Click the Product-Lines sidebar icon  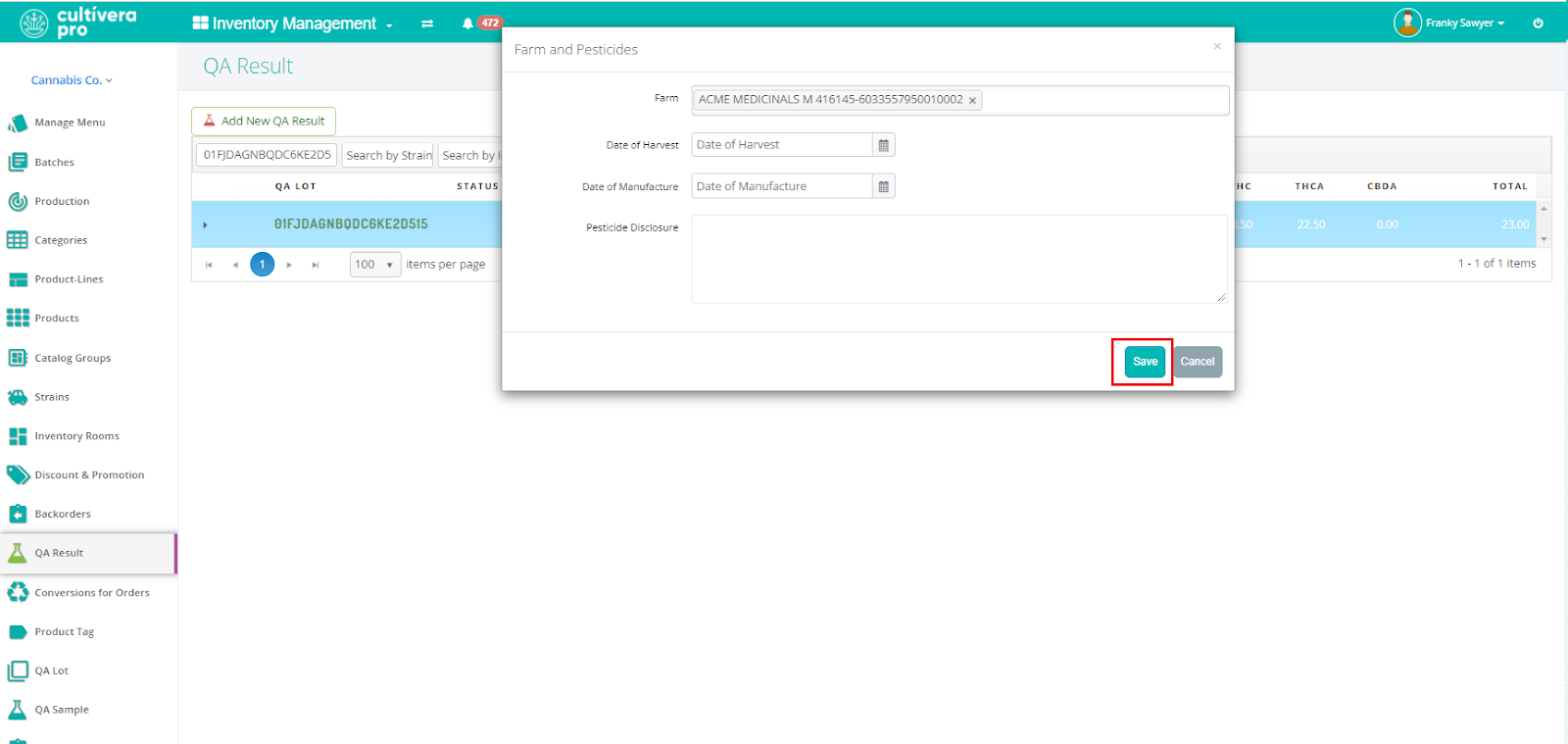[18, 279]
